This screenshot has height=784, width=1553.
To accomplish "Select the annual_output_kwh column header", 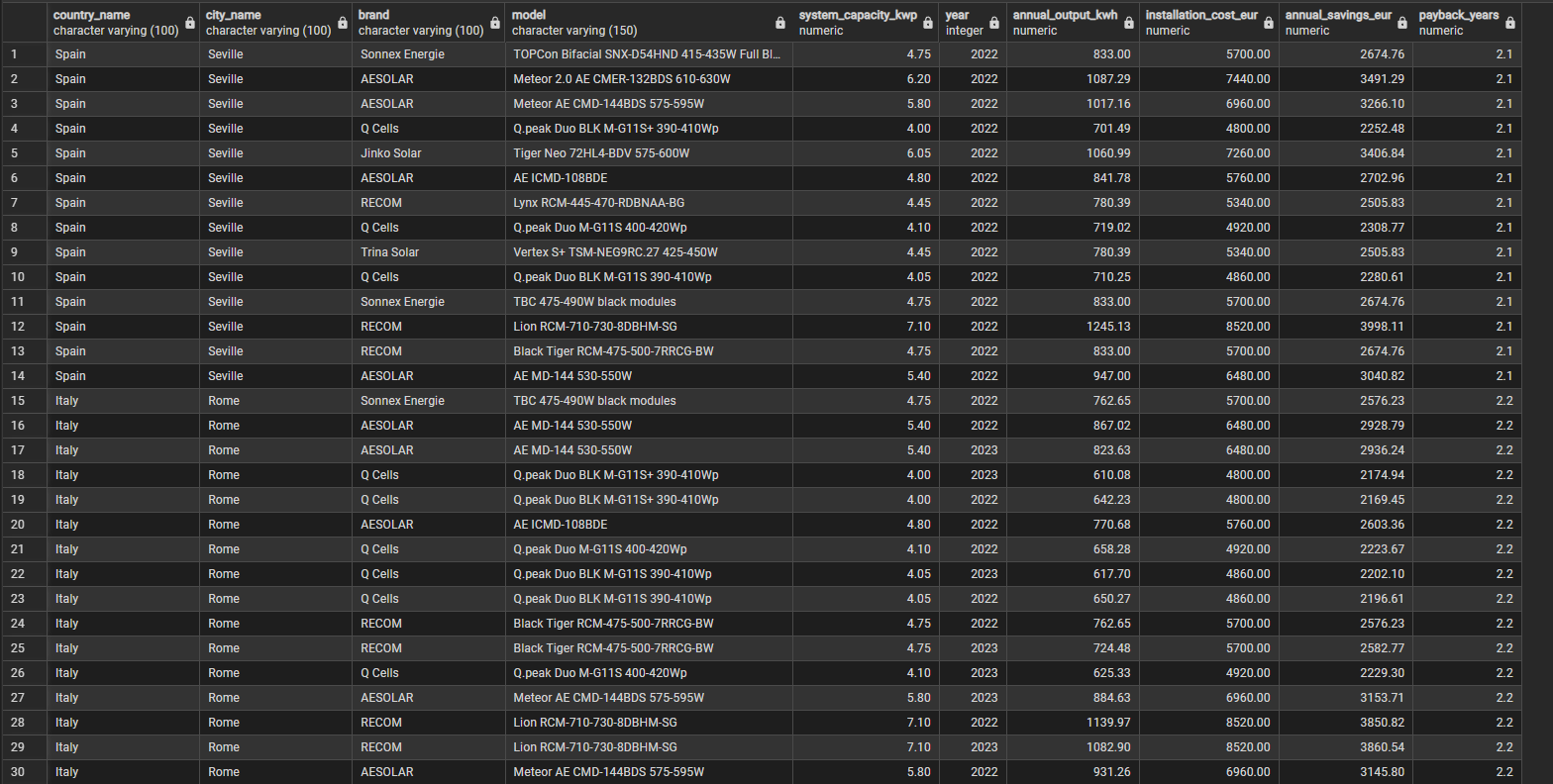I will 1073,23.
